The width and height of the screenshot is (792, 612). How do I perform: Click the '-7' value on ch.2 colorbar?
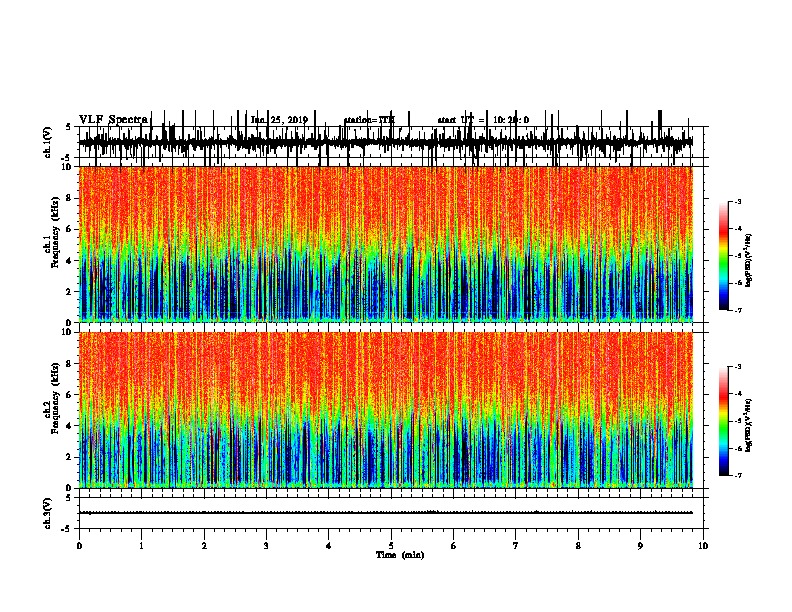click(x=738, y=475)
